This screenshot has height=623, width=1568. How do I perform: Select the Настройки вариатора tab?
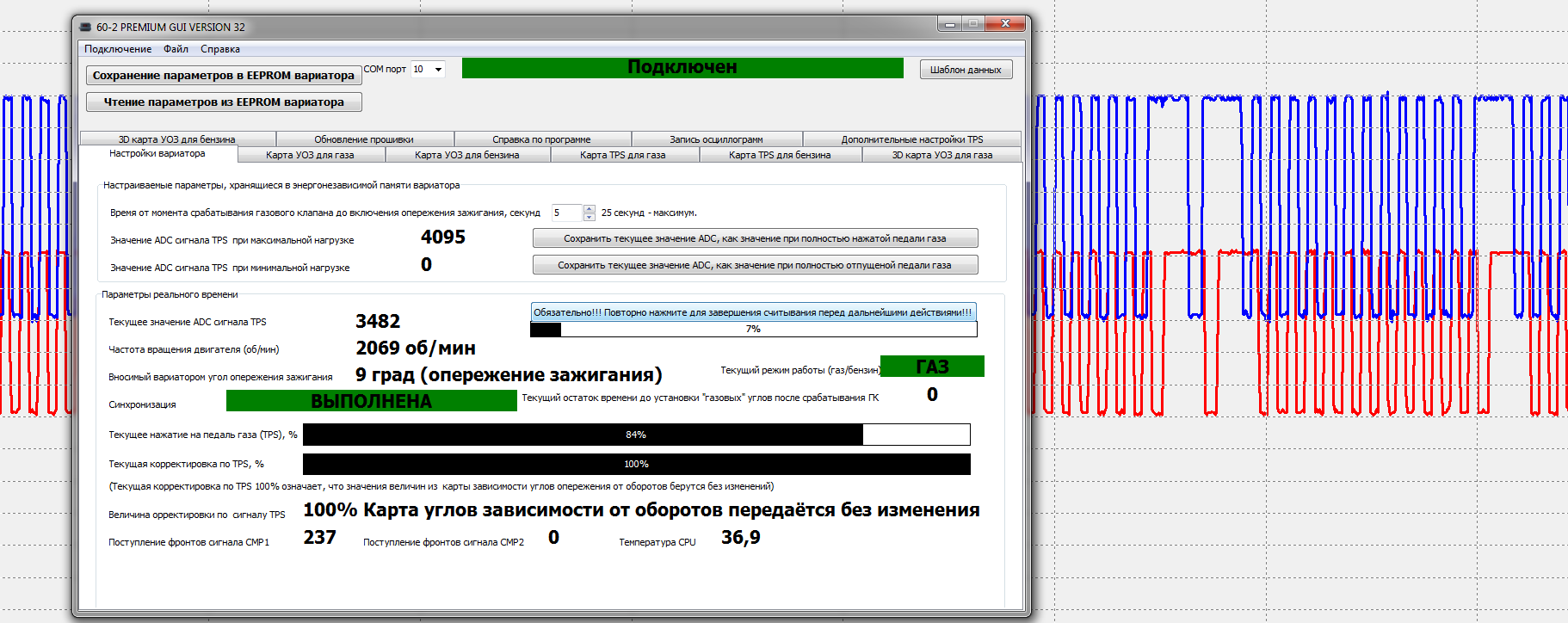157,153
